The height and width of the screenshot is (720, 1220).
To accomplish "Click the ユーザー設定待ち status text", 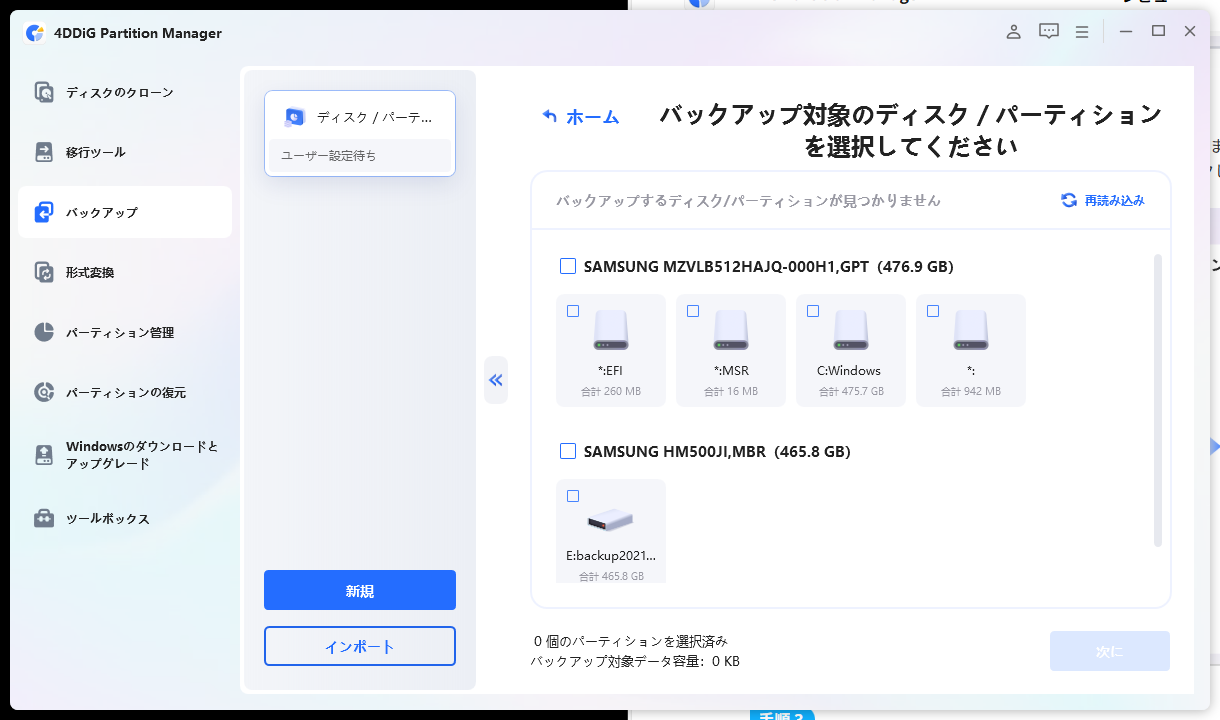I will point(329,156).
